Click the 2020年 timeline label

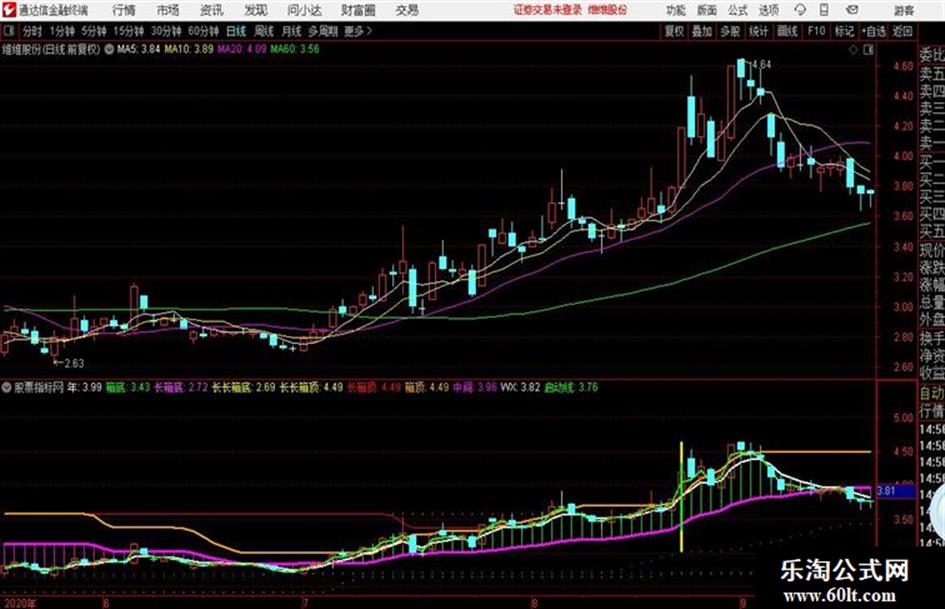coord(19,603)
